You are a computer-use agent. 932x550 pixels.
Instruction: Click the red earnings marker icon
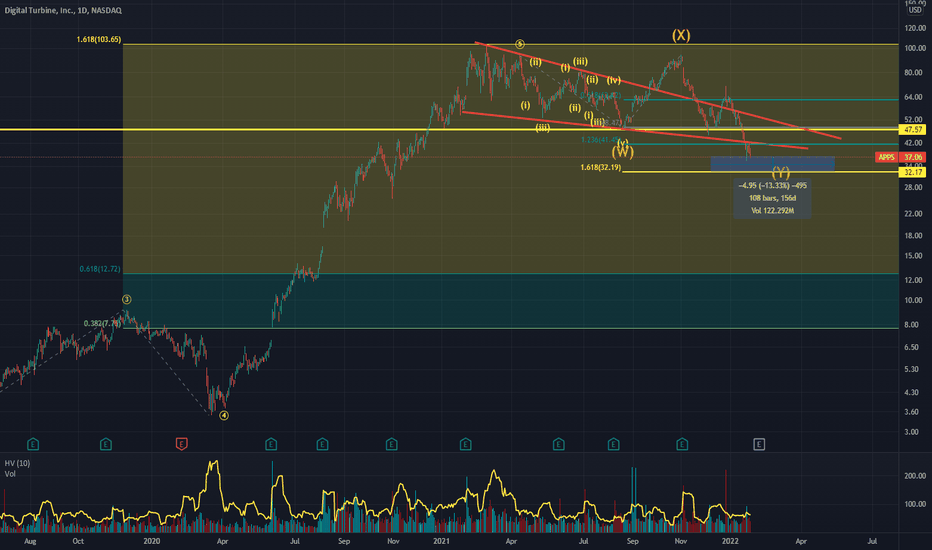pos(182,444)
